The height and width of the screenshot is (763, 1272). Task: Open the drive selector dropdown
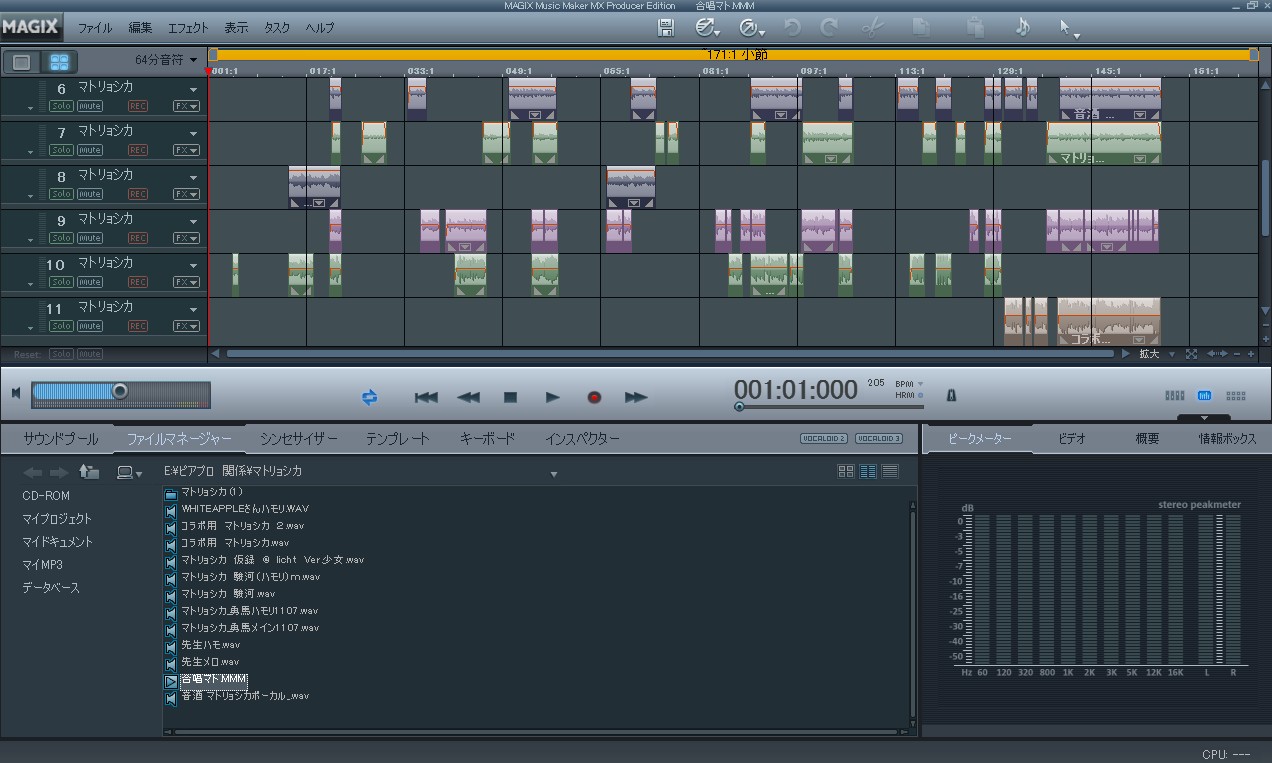pos(130,472)
